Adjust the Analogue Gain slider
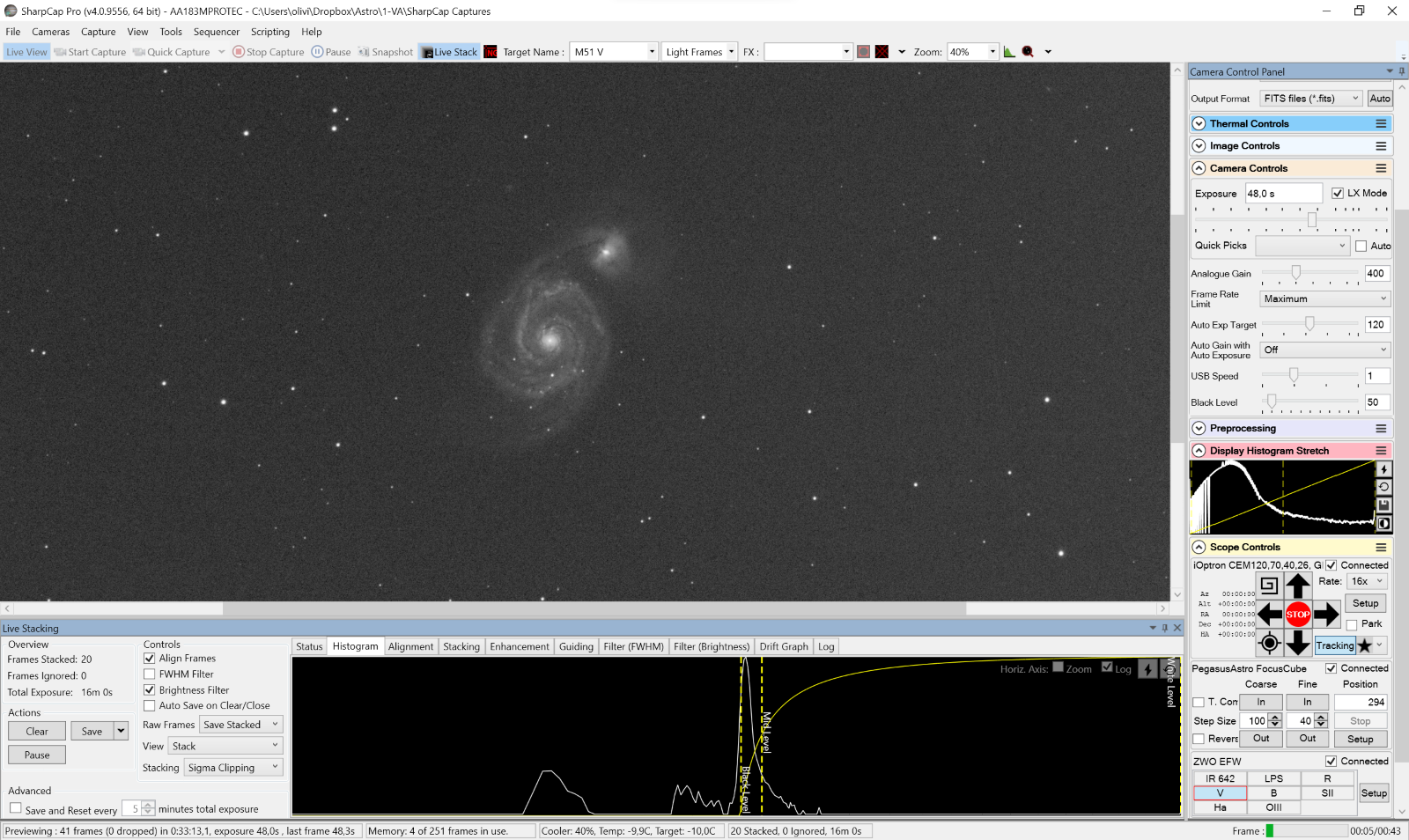1409x840 pixels. pyautogui.click(x=1295, y=273)
